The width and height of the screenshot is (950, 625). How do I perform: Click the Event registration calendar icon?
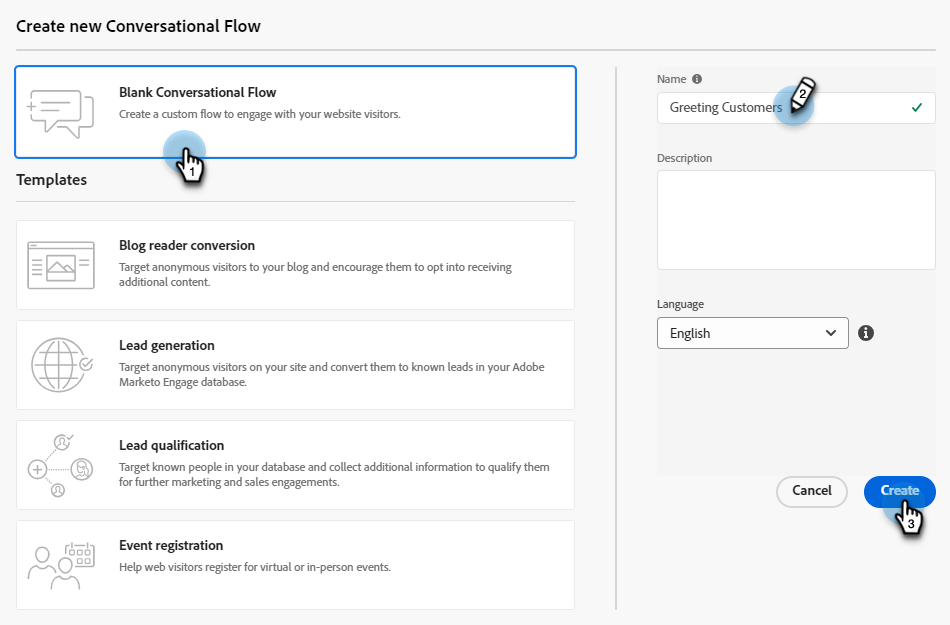61,565
